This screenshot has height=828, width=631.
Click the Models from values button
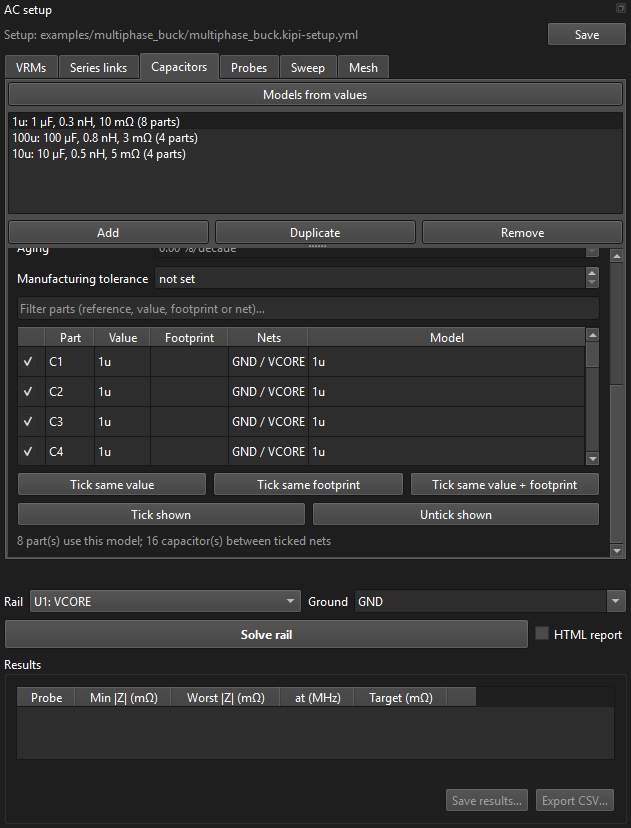coord(315,95)
